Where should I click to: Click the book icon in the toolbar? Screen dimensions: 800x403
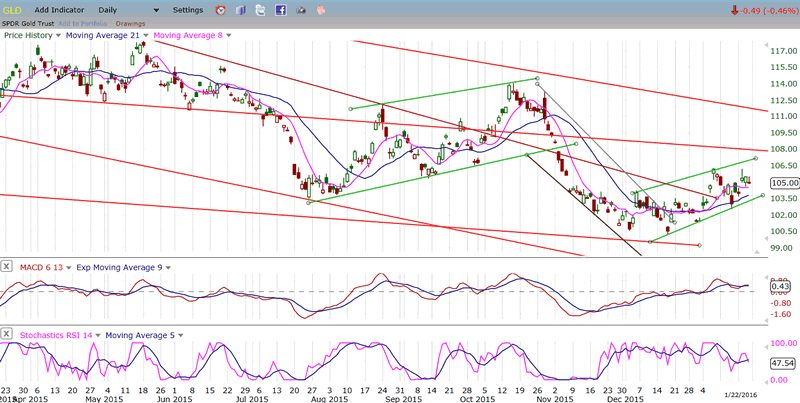pyautogui.click(x=239, y=10)
